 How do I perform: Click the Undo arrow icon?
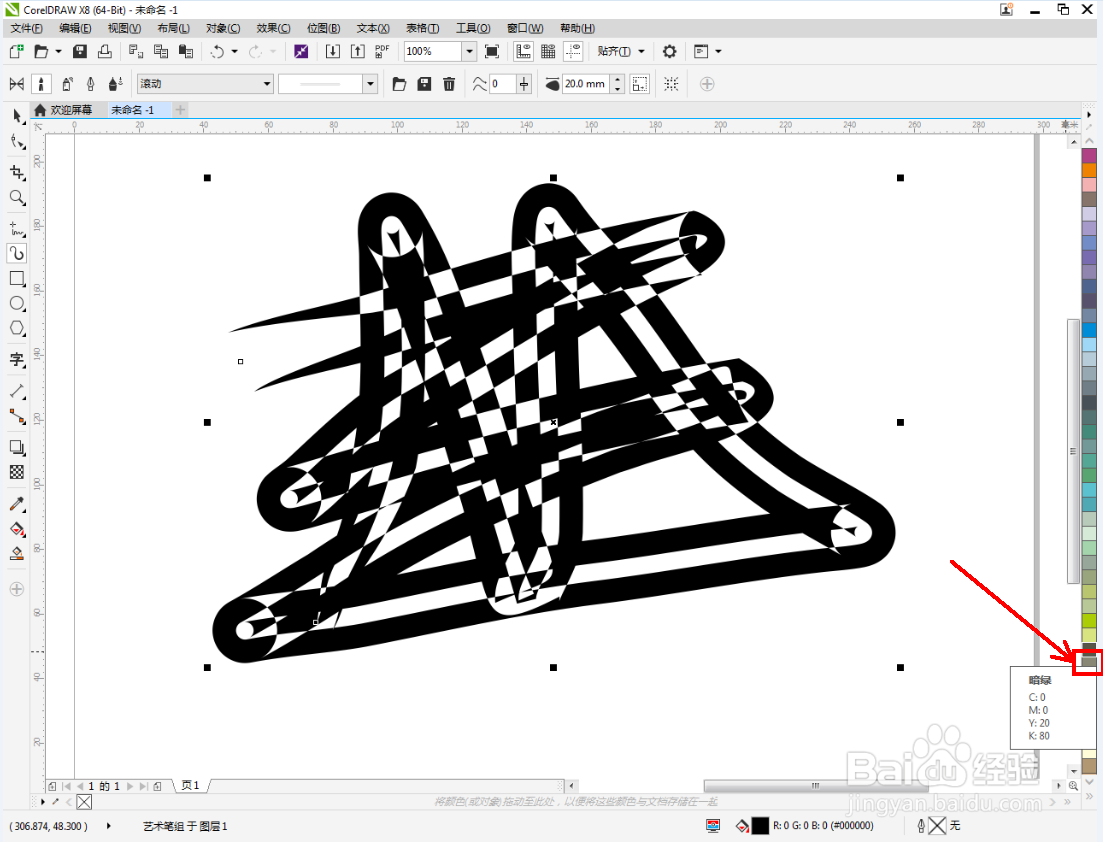tap(217, 51)
